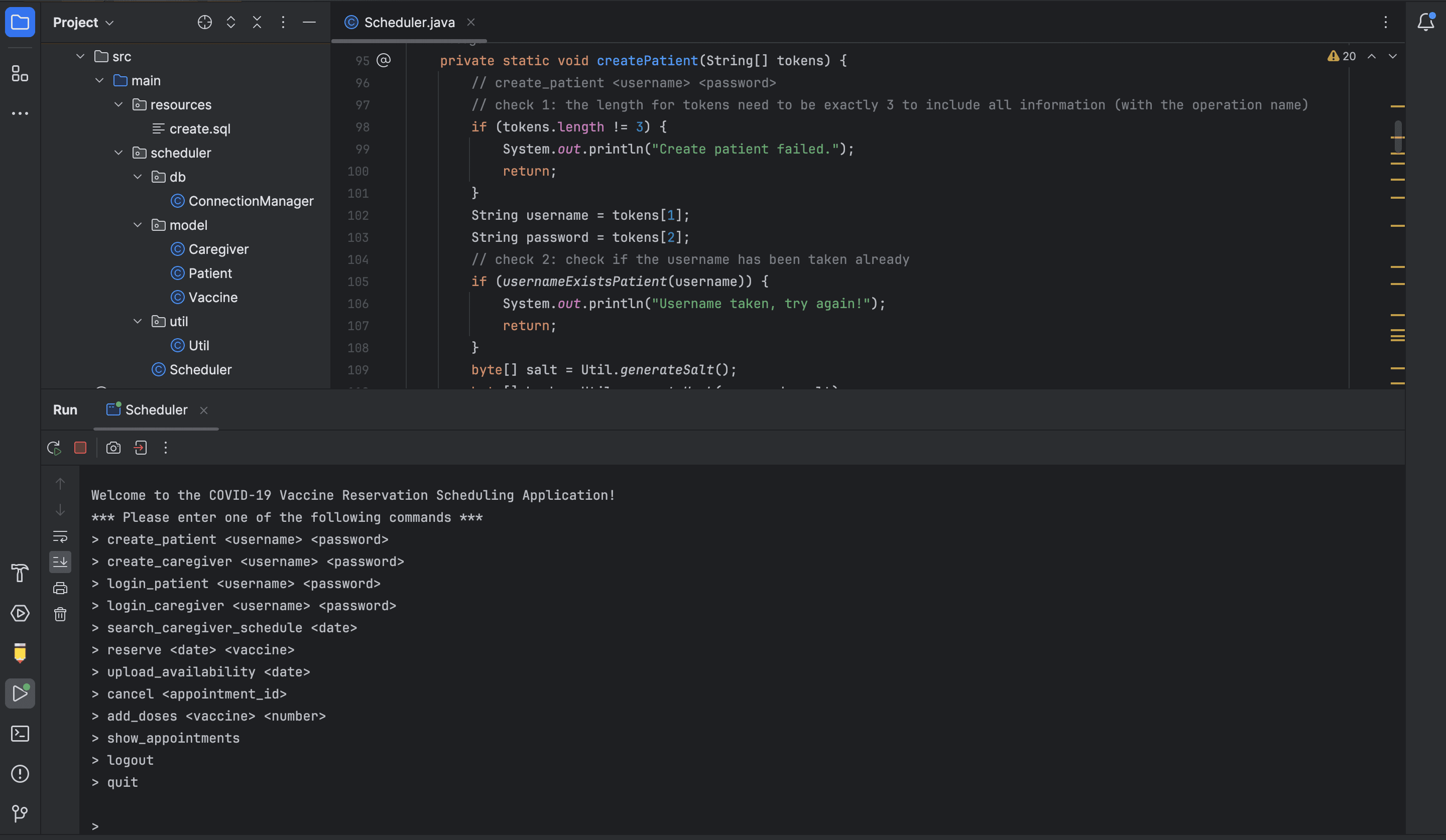
Task: Click the Run panel title
Action: tap(65, 410)
